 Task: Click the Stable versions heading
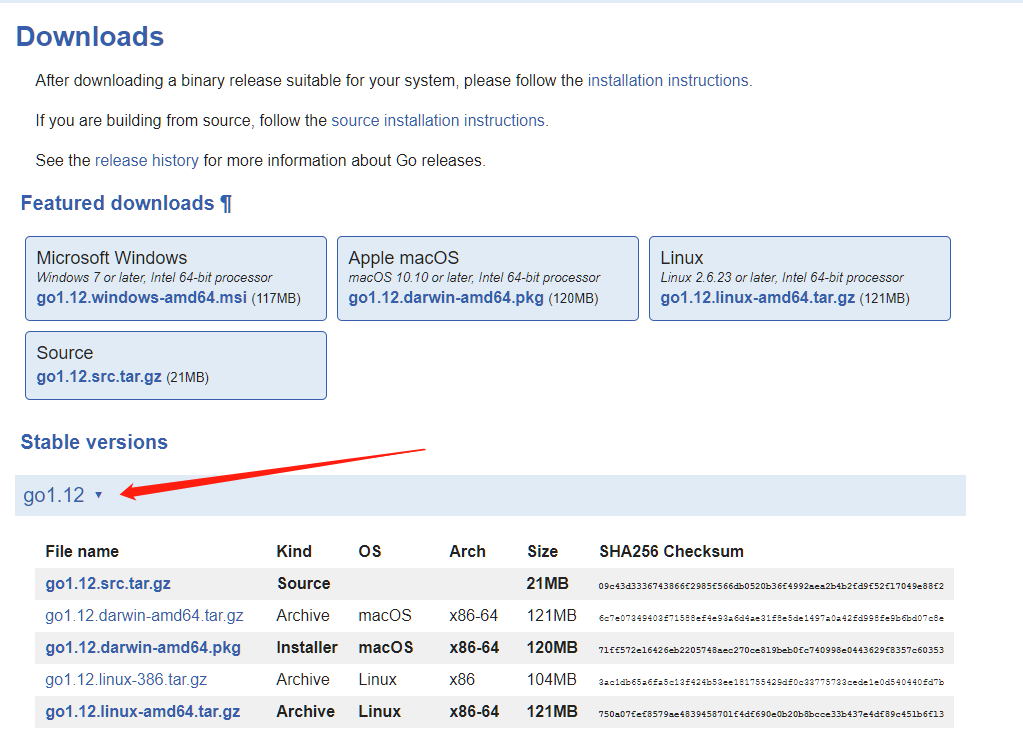tap(94, 442)
